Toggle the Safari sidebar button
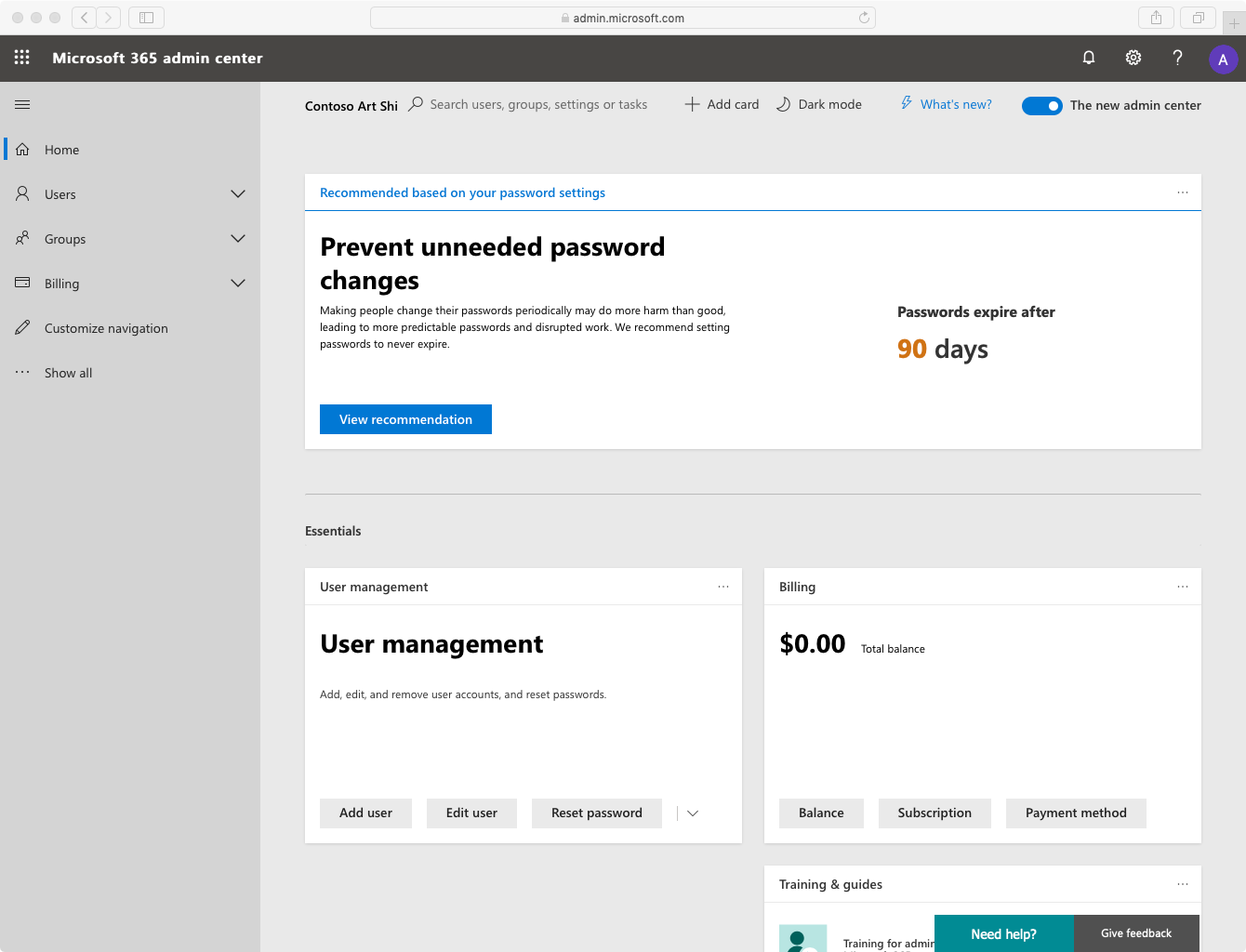The image size is (1246, 952). (146, 18)
